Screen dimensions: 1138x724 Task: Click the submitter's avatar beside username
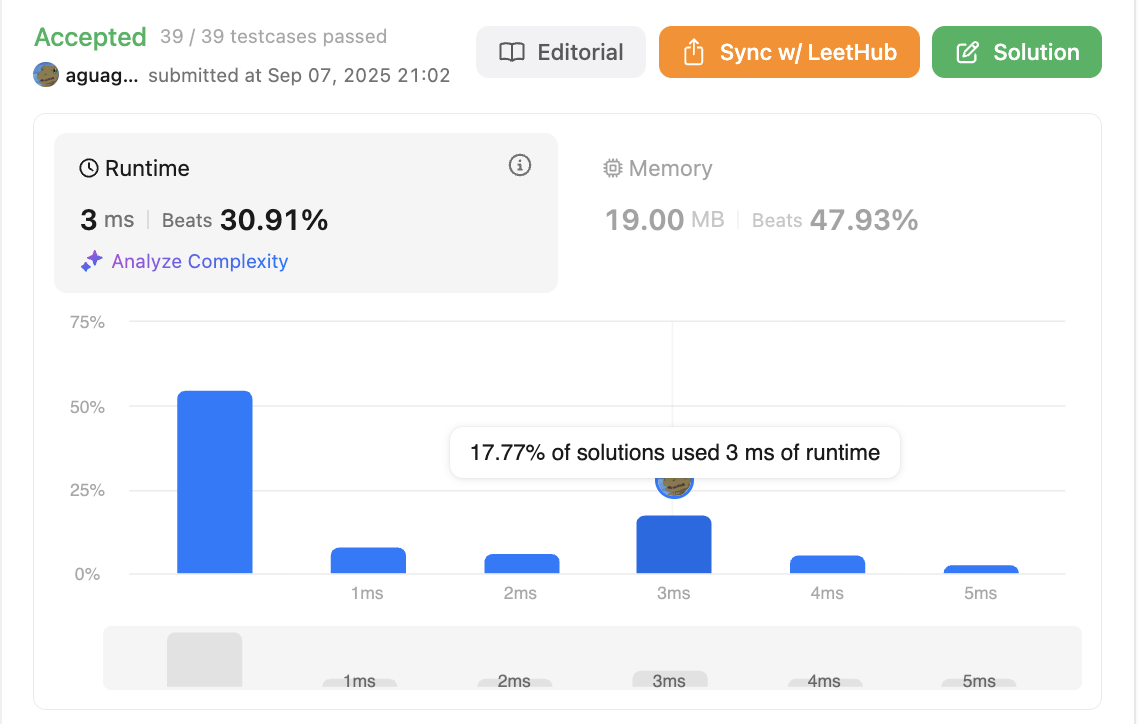[x=46, y=75]
